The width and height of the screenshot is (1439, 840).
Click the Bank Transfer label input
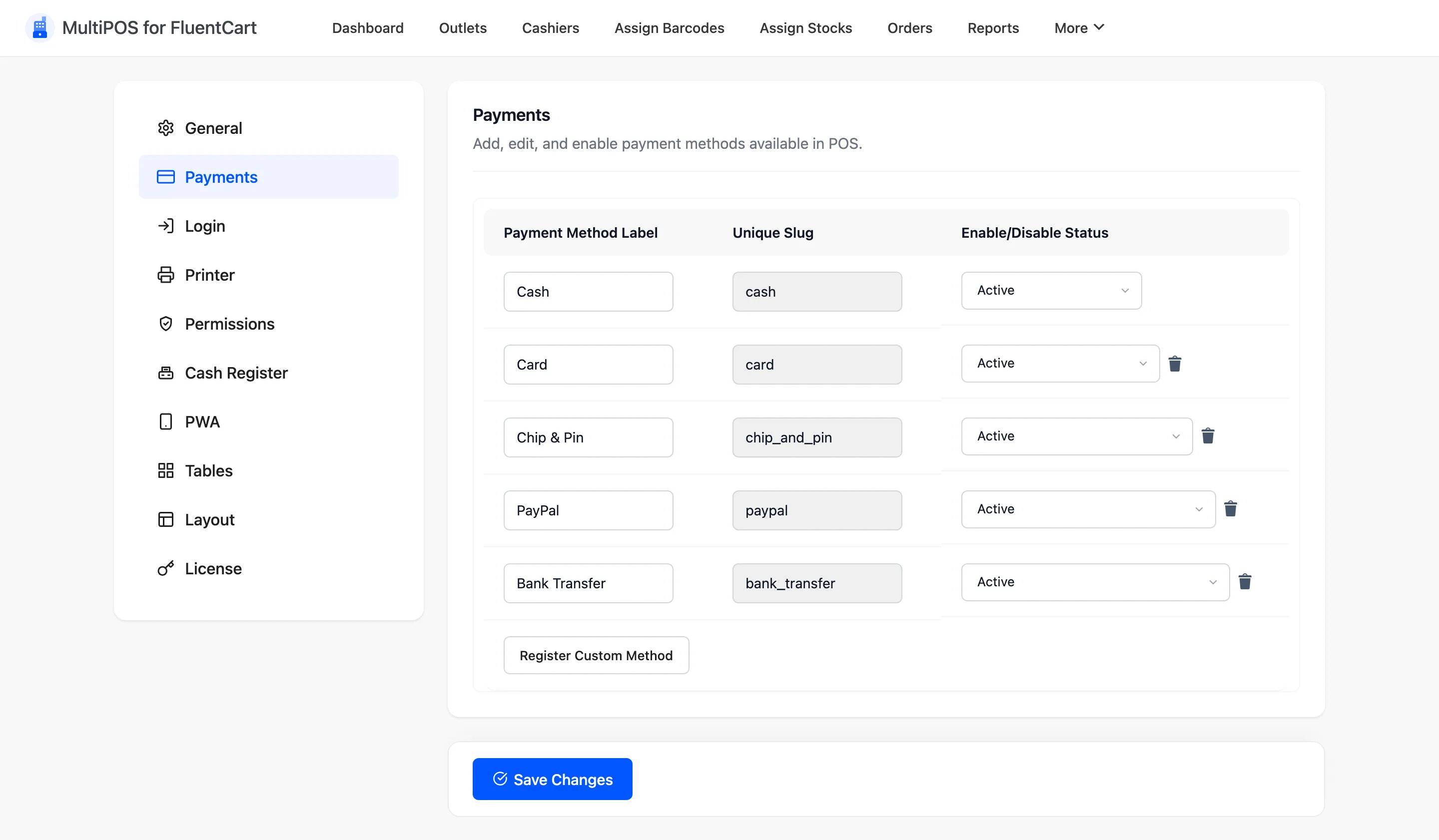click(588, 584)
